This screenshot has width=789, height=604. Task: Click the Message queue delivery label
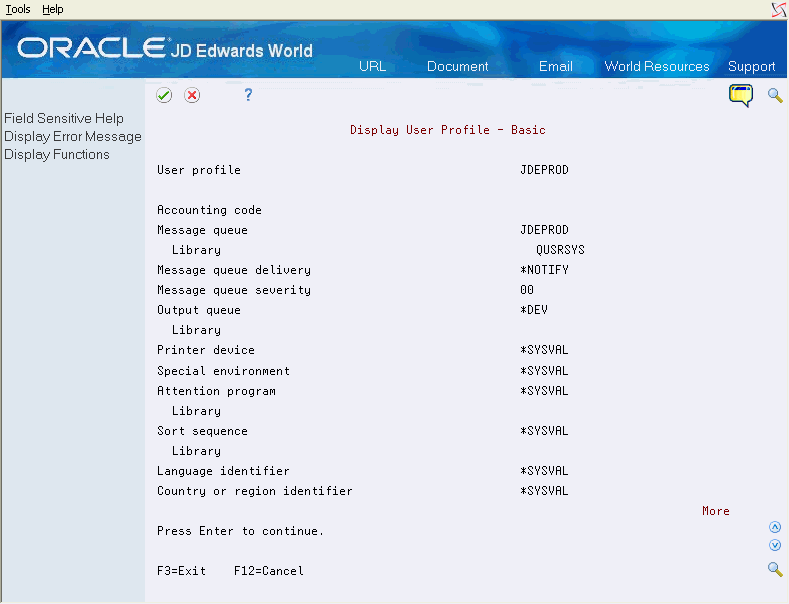coord(234,270)
